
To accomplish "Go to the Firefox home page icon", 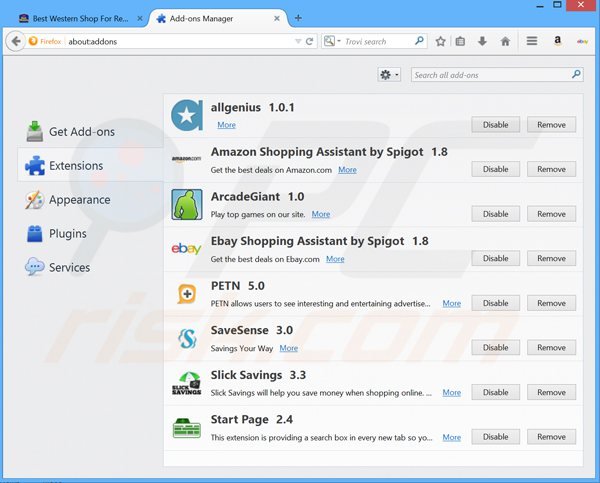I will tap(505, 41).
